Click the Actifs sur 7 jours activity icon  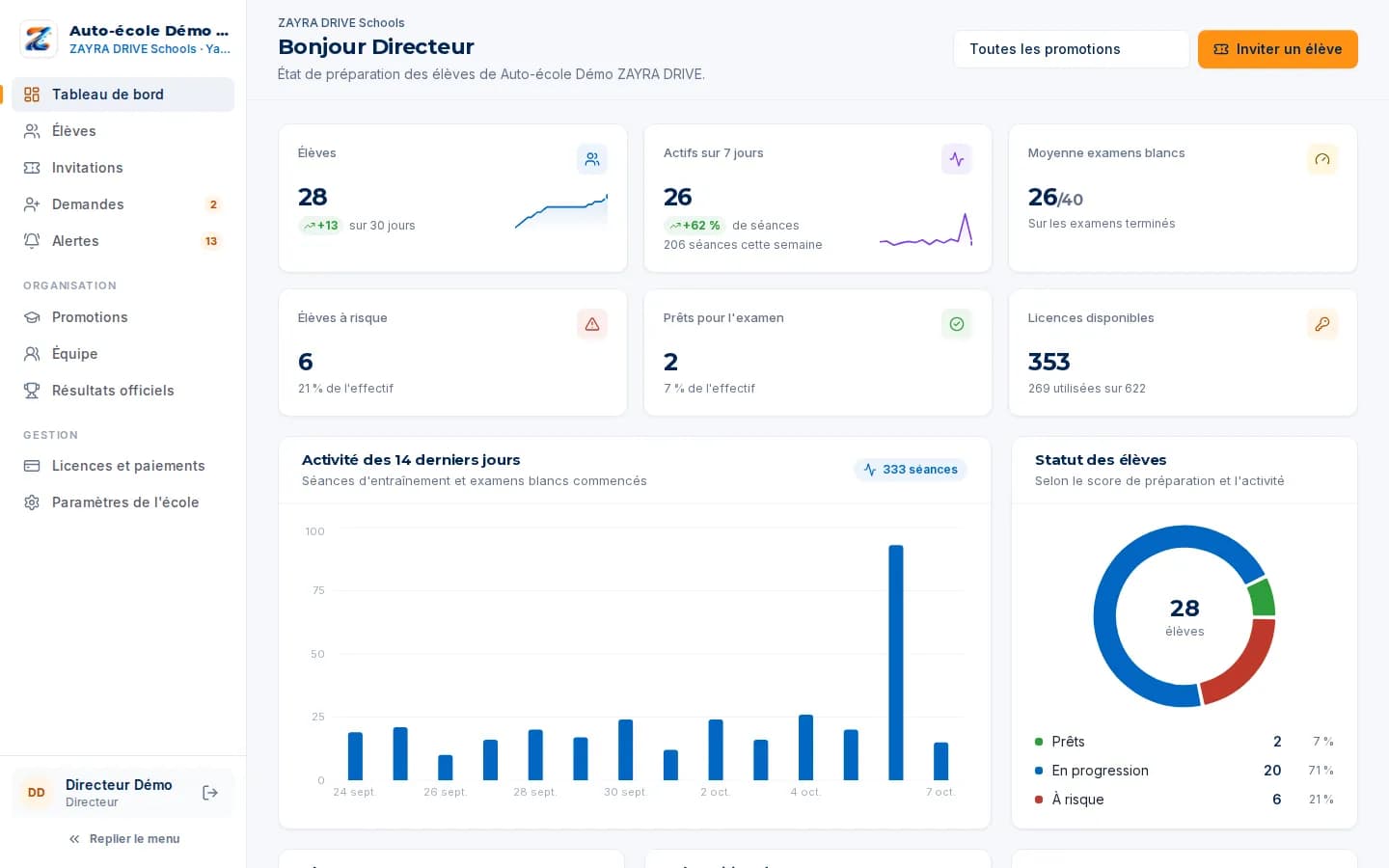tap(957, 159)
